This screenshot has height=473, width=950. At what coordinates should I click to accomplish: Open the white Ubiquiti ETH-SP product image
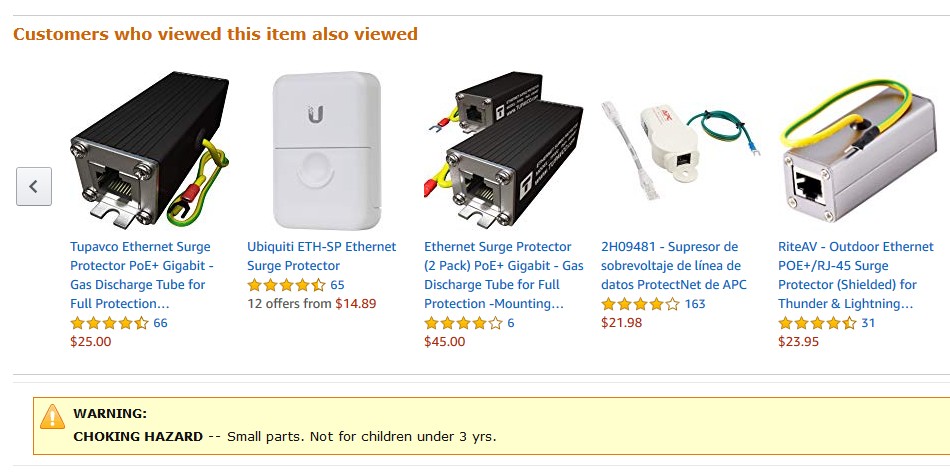327,150
